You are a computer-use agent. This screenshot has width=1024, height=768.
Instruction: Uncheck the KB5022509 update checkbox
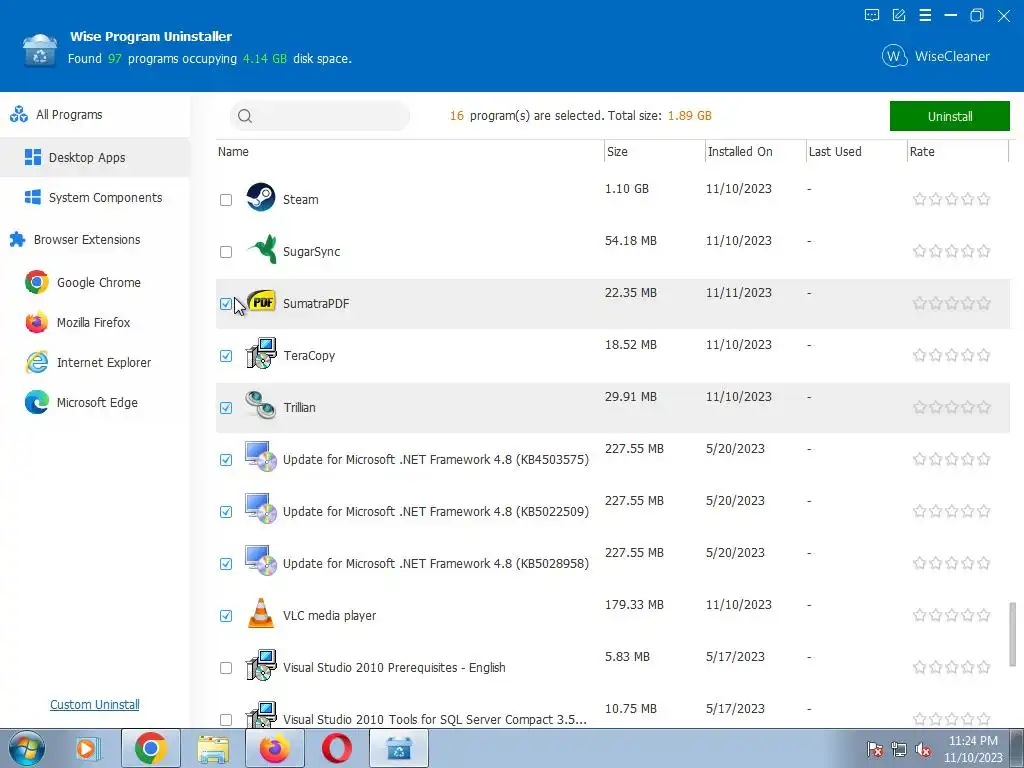(226, 512)
